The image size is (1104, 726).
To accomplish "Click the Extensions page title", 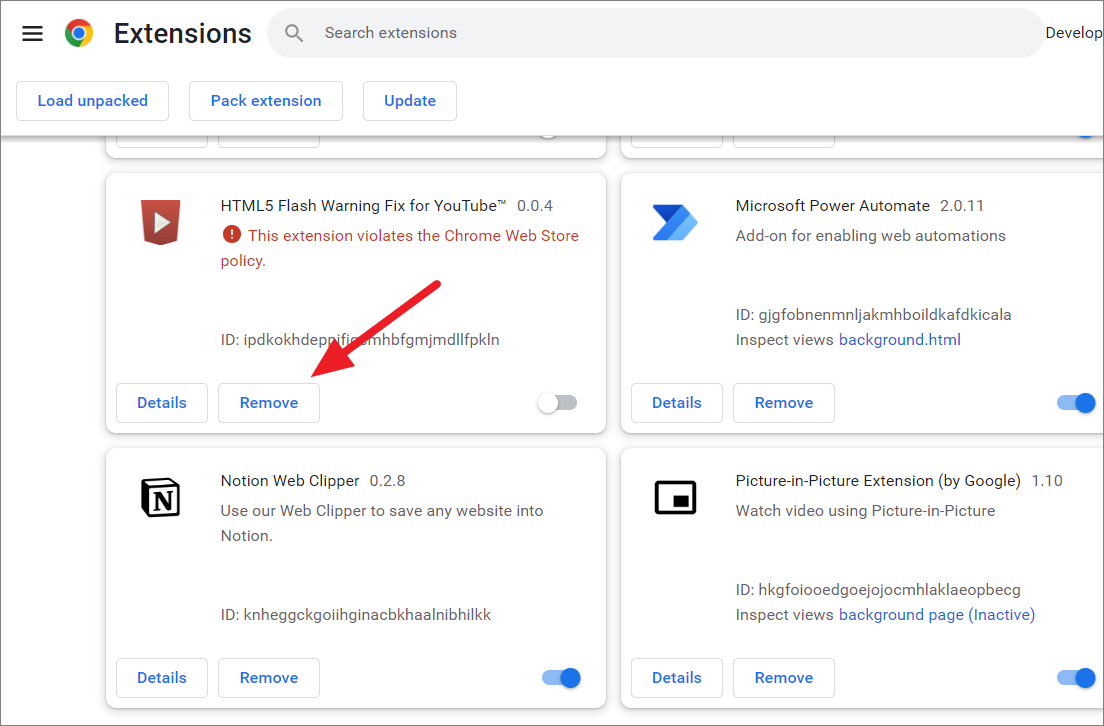I will (x=182, y=33).
